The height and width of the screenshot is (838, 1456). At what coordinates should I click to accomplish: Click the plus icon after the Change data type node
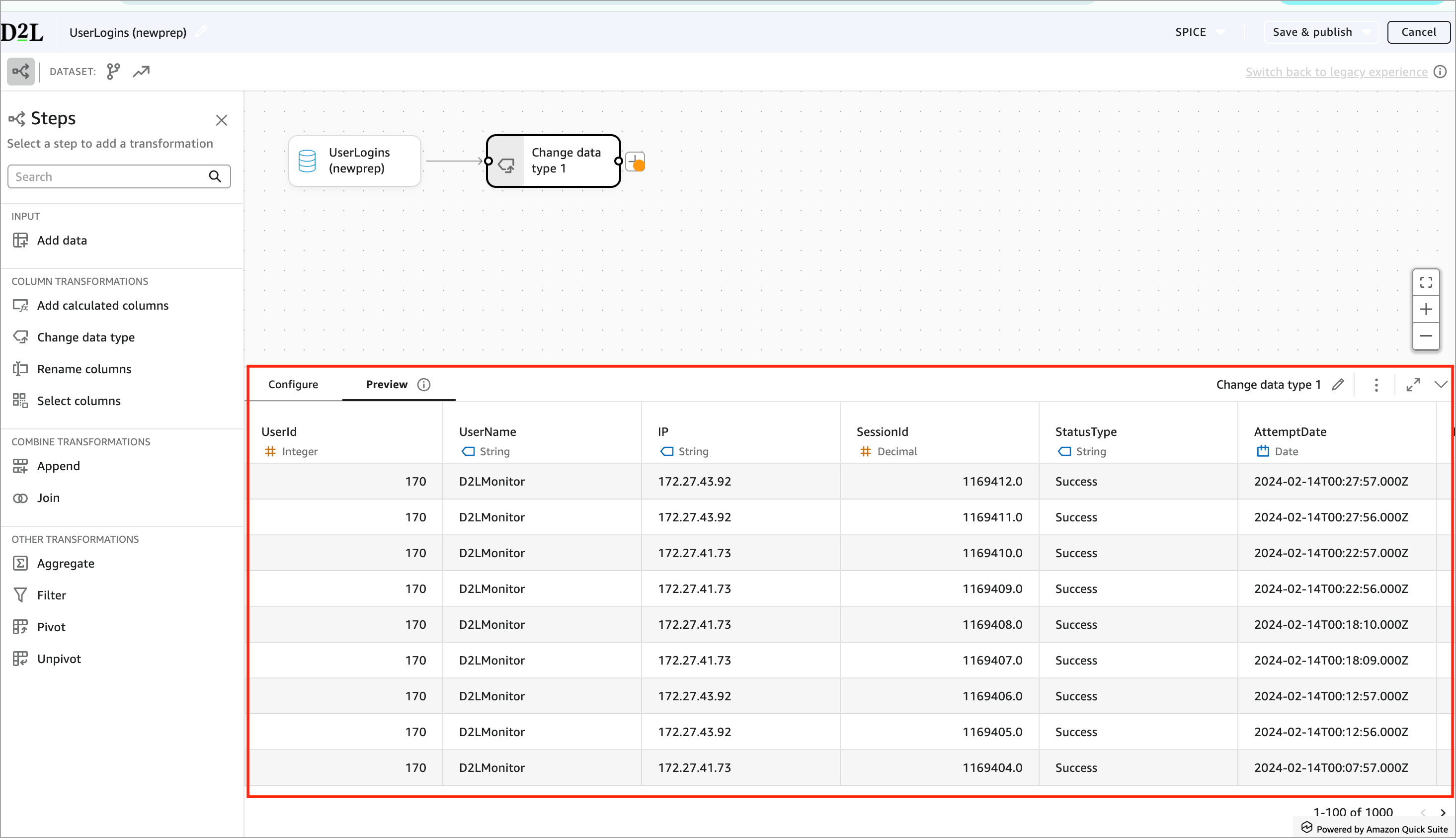pyautogui.click(x=635, y=161)
